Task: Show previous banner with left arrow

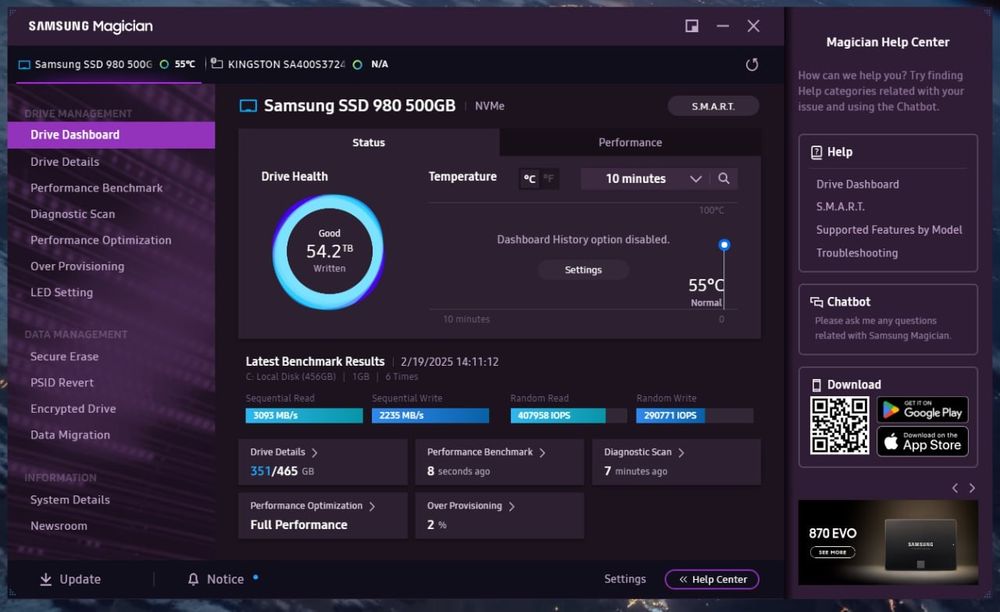Action: click(x=955, y=488)
